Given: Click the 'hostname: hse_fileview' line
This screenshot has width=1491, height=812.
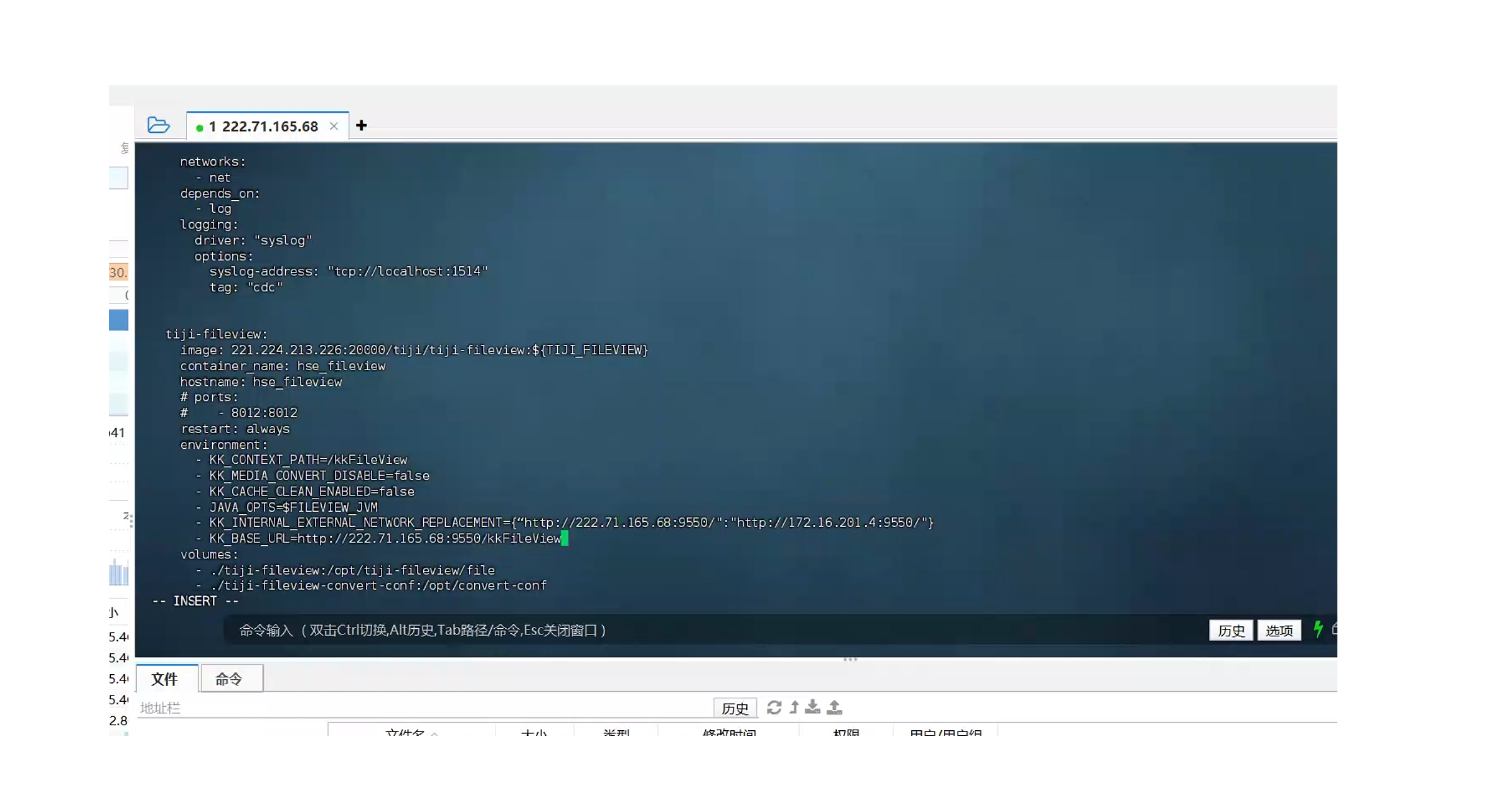Looking at the screenshot, I should pyautogui.click(x=261, y=381).
